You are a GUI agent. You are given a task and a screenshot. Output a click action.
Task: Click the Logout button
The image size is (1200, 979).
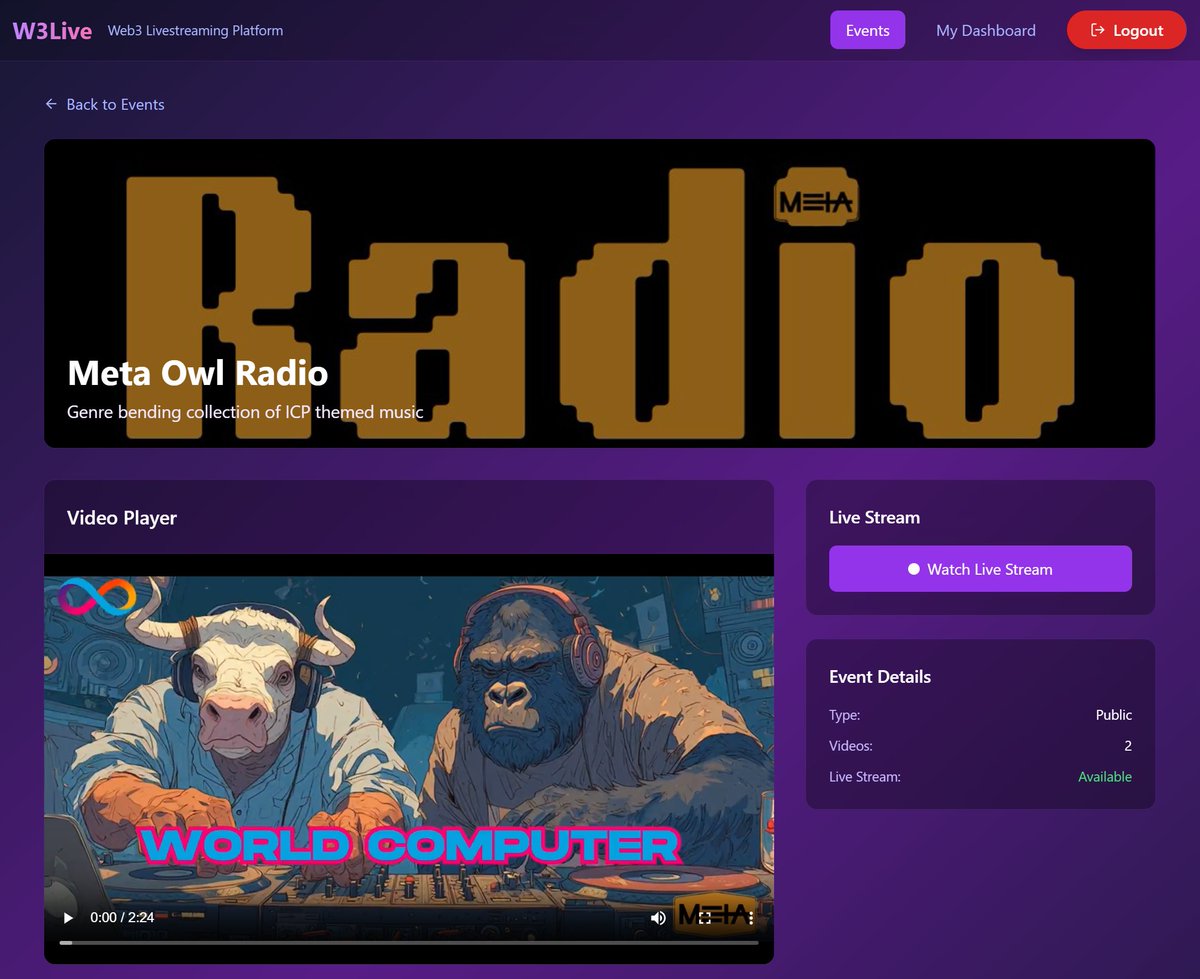(1126, 30)
